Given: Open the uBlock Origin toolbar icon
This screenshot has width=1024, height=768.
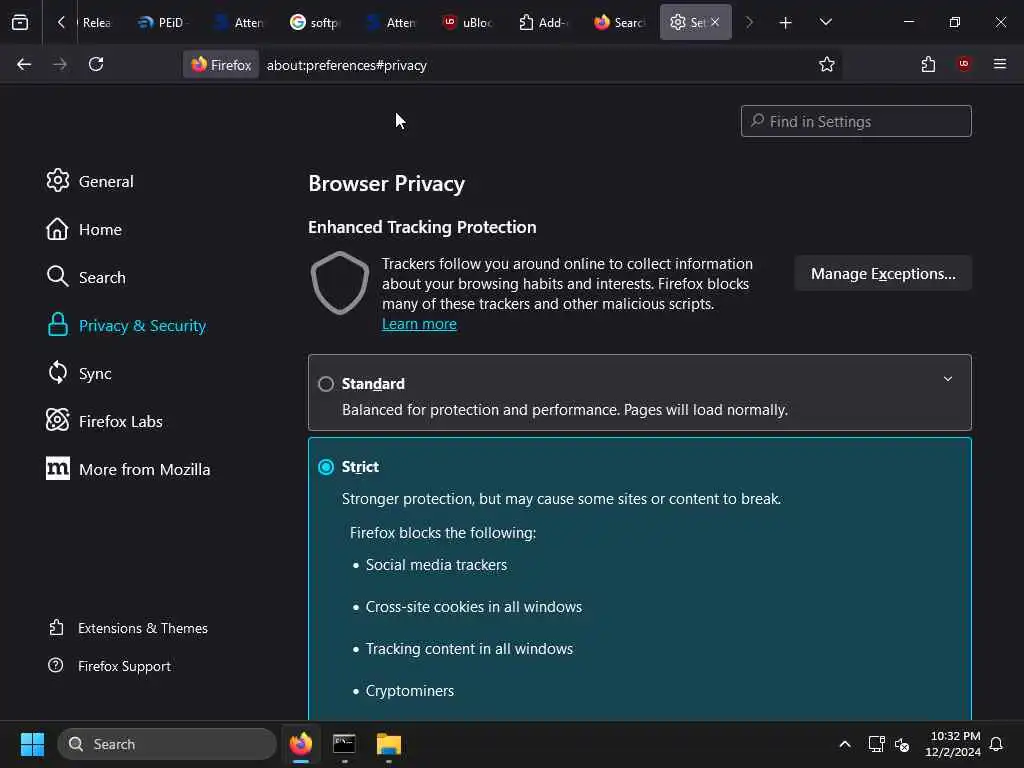Looking at the screenshot, I should pos(964,64).
